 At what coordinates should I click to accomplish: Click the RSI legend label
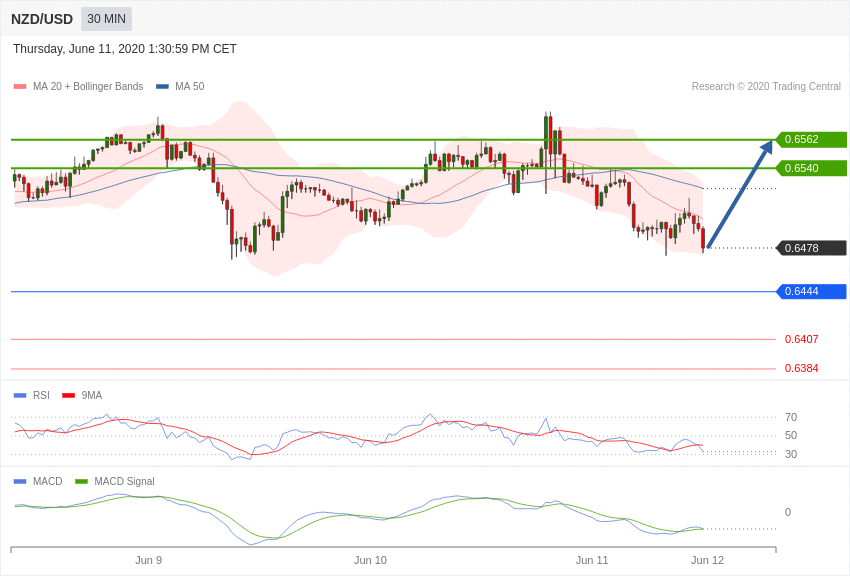41,396
